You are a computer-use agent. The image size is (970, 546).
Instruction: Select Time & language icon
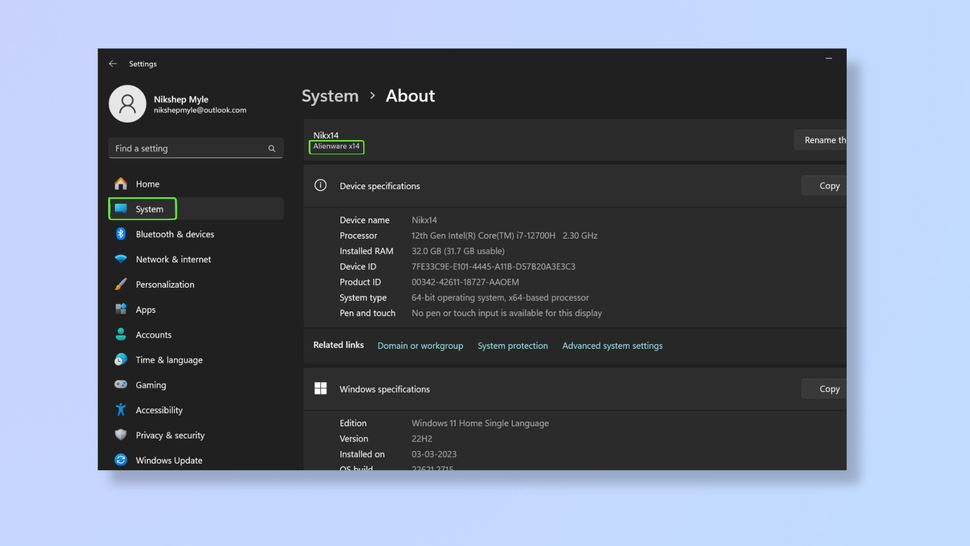(x=121, y=360)
